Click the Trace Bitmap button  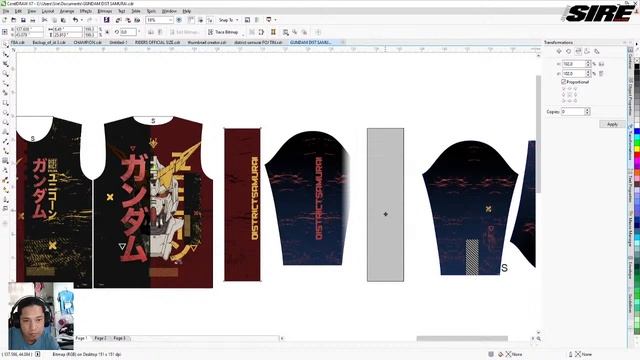click(x=223, y=32)
